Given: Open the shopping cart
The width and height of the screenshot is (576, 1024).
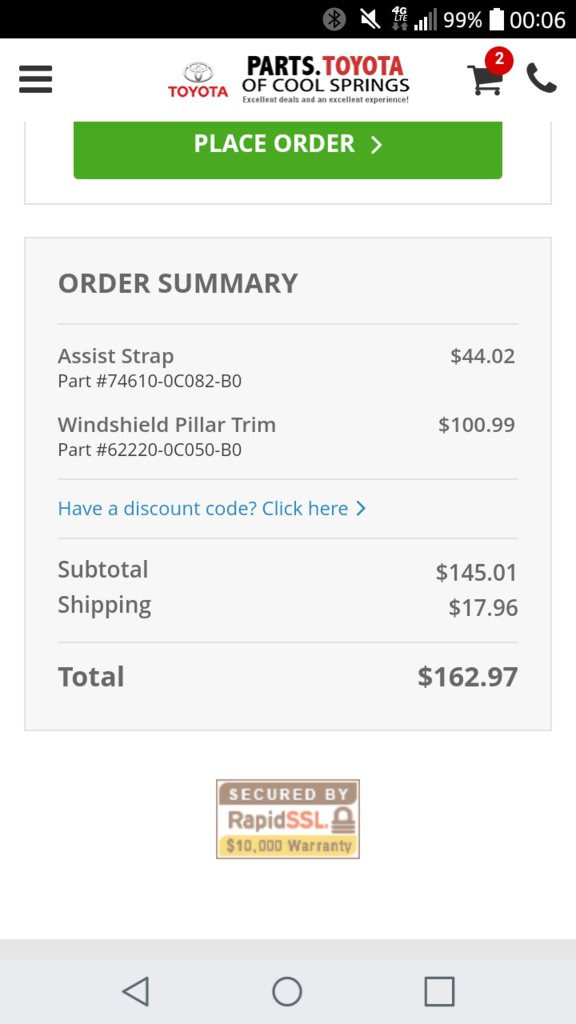Looking at the screenshot, I should (485, 80).
